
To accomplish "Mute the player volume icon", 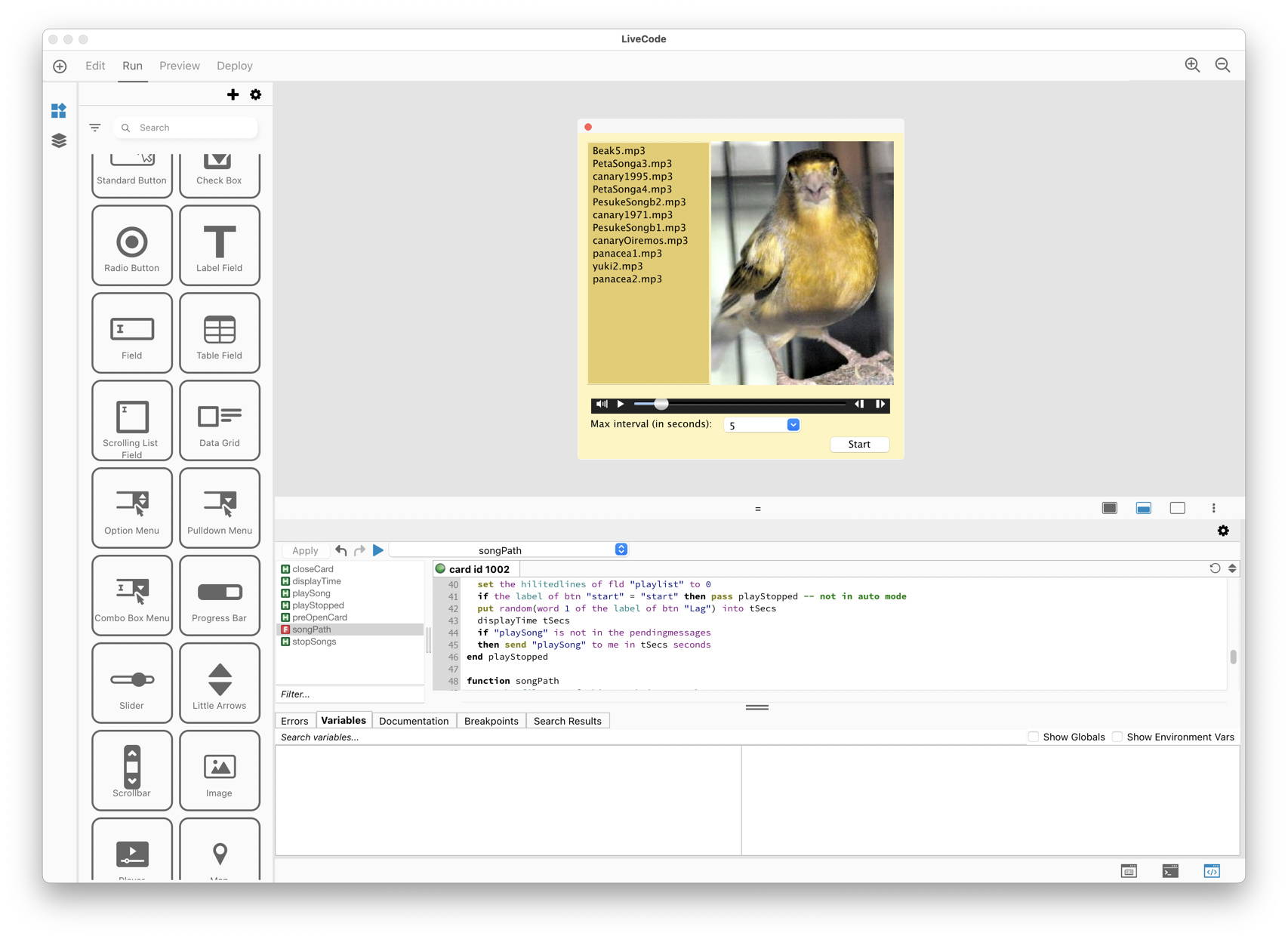I will 602,405.
